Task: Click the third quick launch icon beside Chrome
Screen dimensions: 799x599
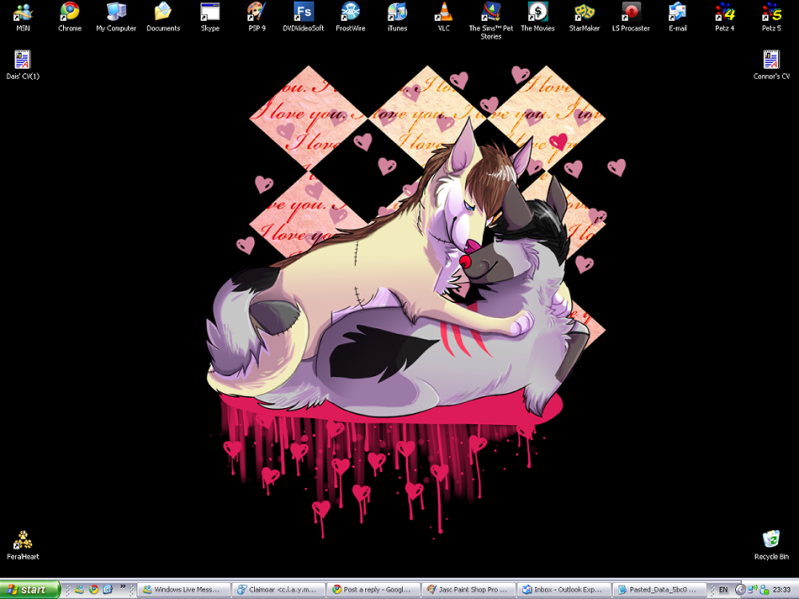Action: (x=108, y=589)
